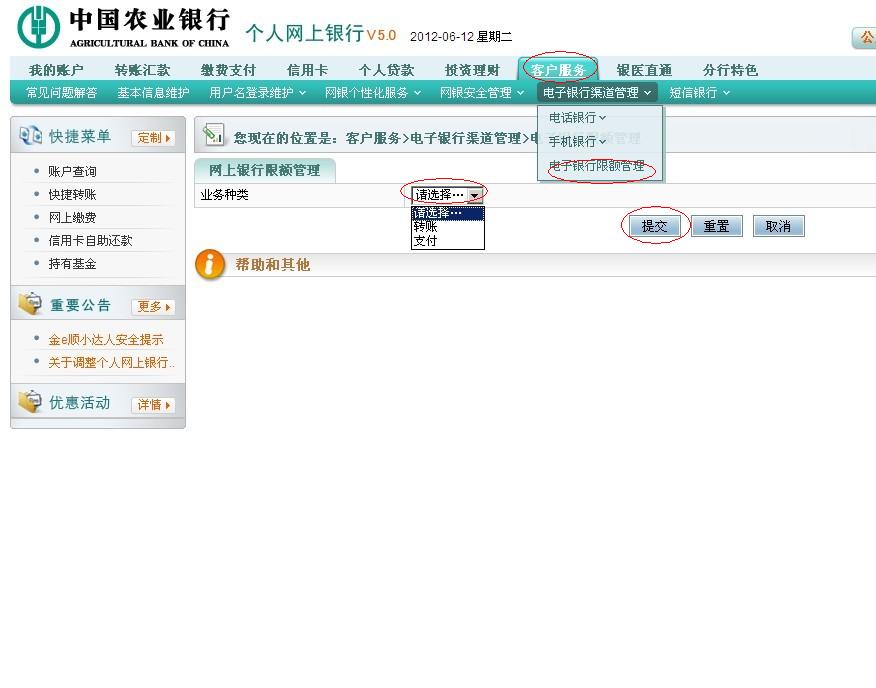Click the 取消 cancel button
The image size is (876, 688).
pyautogui.click(x=778, y=227)
